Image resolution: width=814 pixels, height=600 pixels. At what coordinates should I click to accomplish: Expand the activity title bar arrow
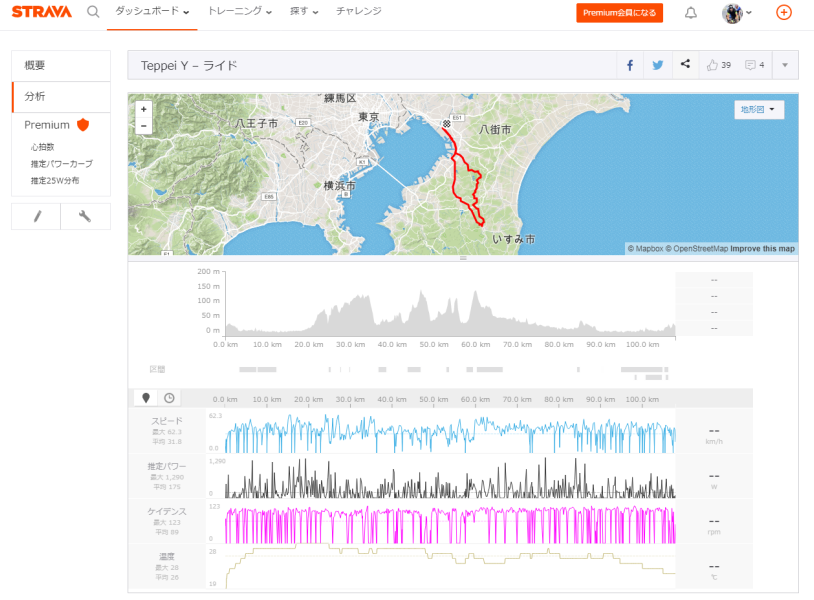coord(785,65)
